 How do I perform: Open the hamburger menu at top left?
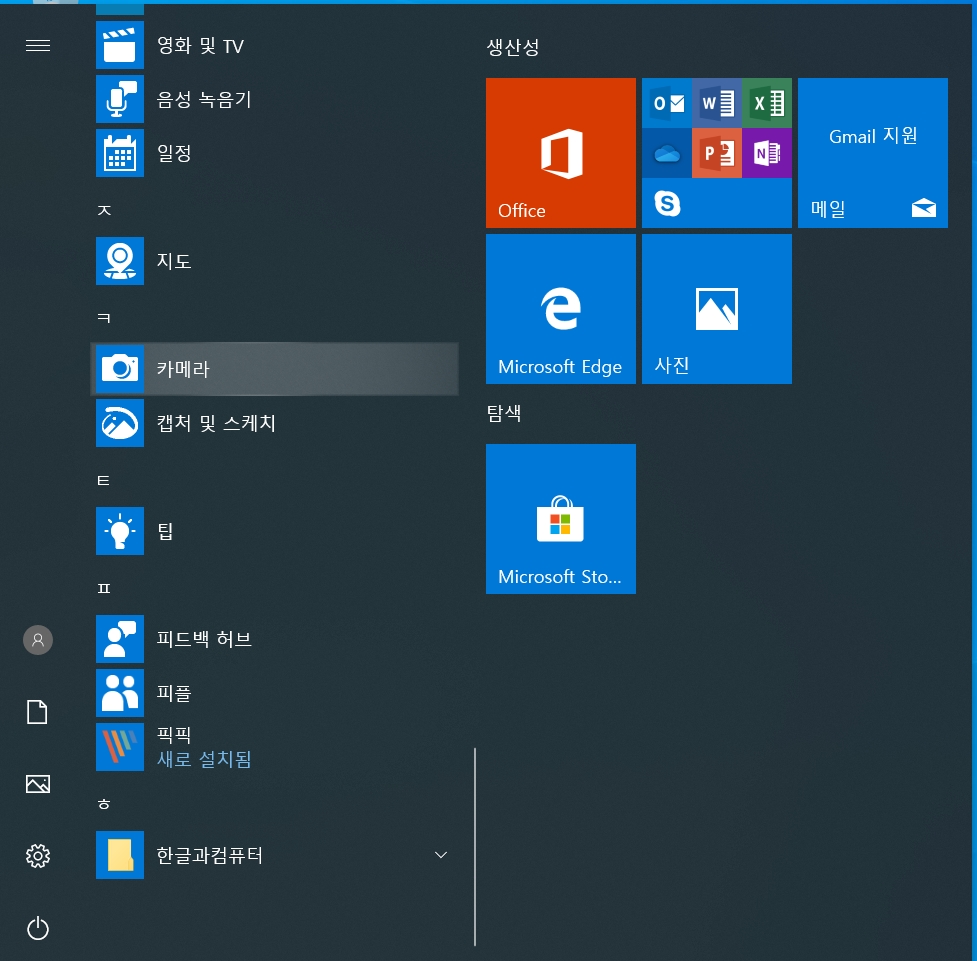point(38,45)
